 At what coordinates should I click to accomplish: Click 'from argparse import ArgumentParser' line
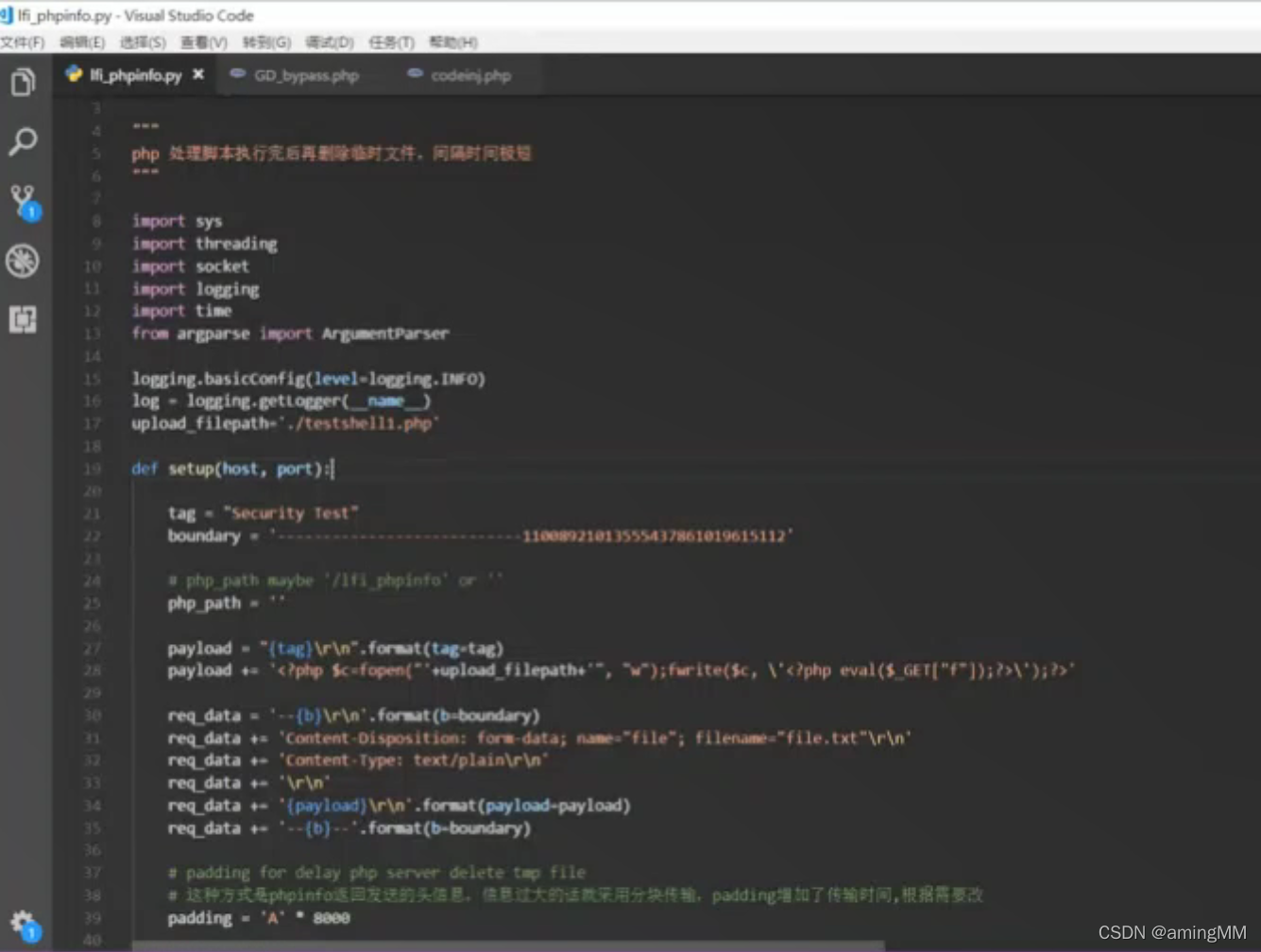pyautogui.click(x=290, y=333)
